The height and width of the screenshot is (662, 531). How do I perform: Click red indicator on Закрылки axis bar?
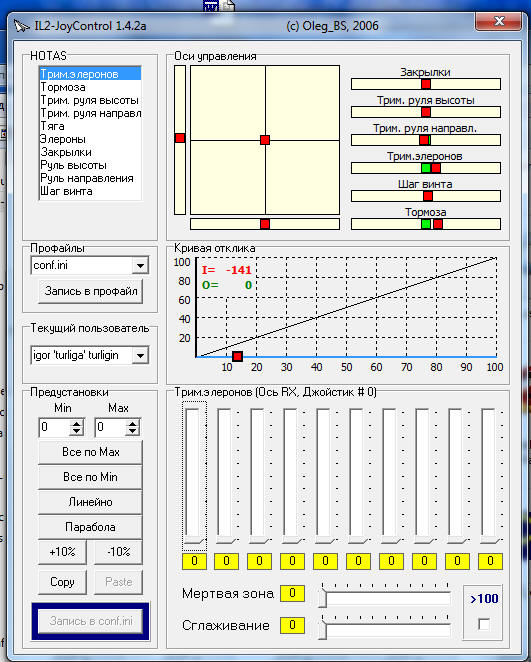tap(426, 84)
